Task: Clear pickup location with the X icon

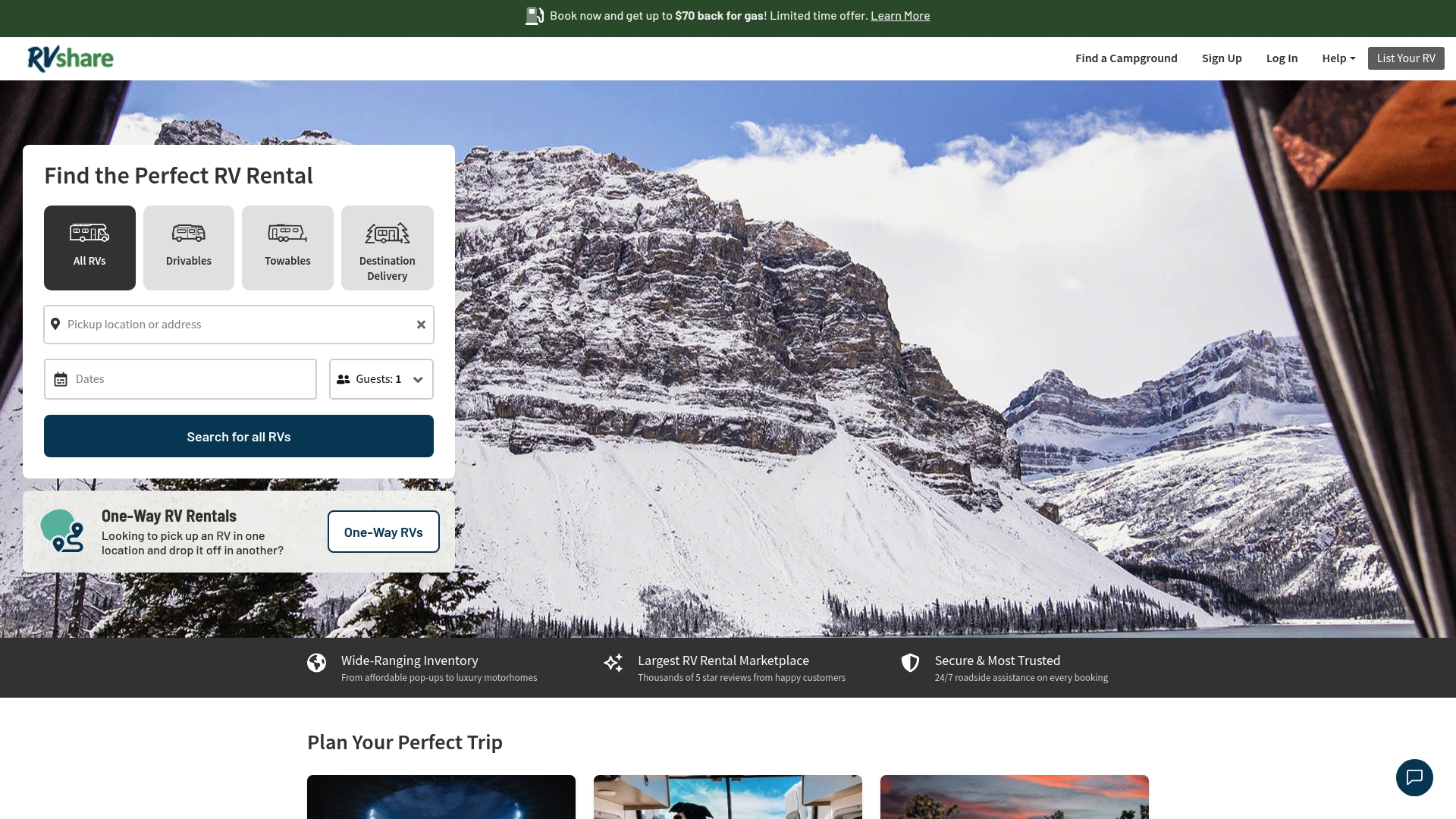Action: pyautogui.click(x=421, y=324)
